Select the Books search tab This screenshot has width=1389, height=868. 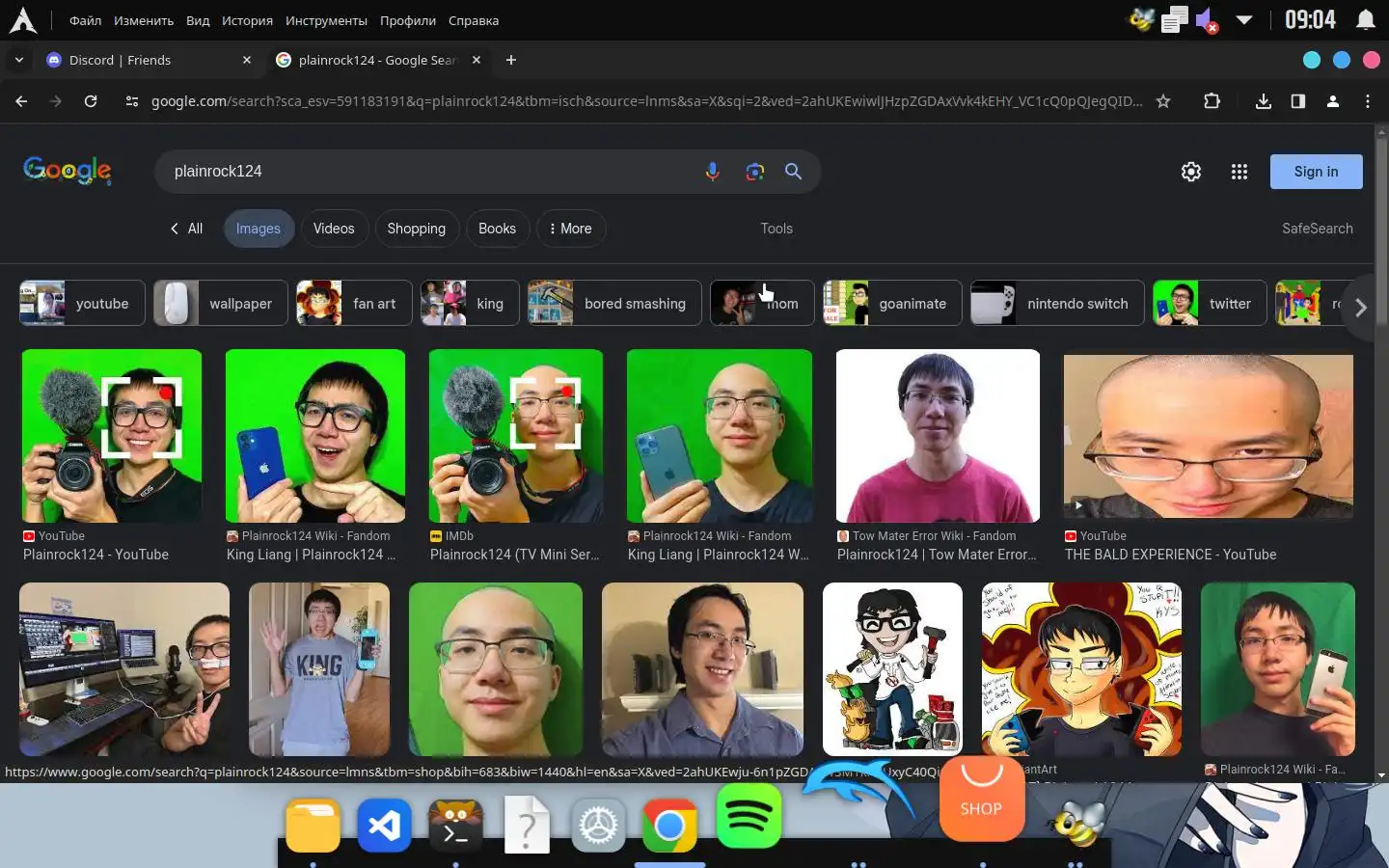coord(497,229)
